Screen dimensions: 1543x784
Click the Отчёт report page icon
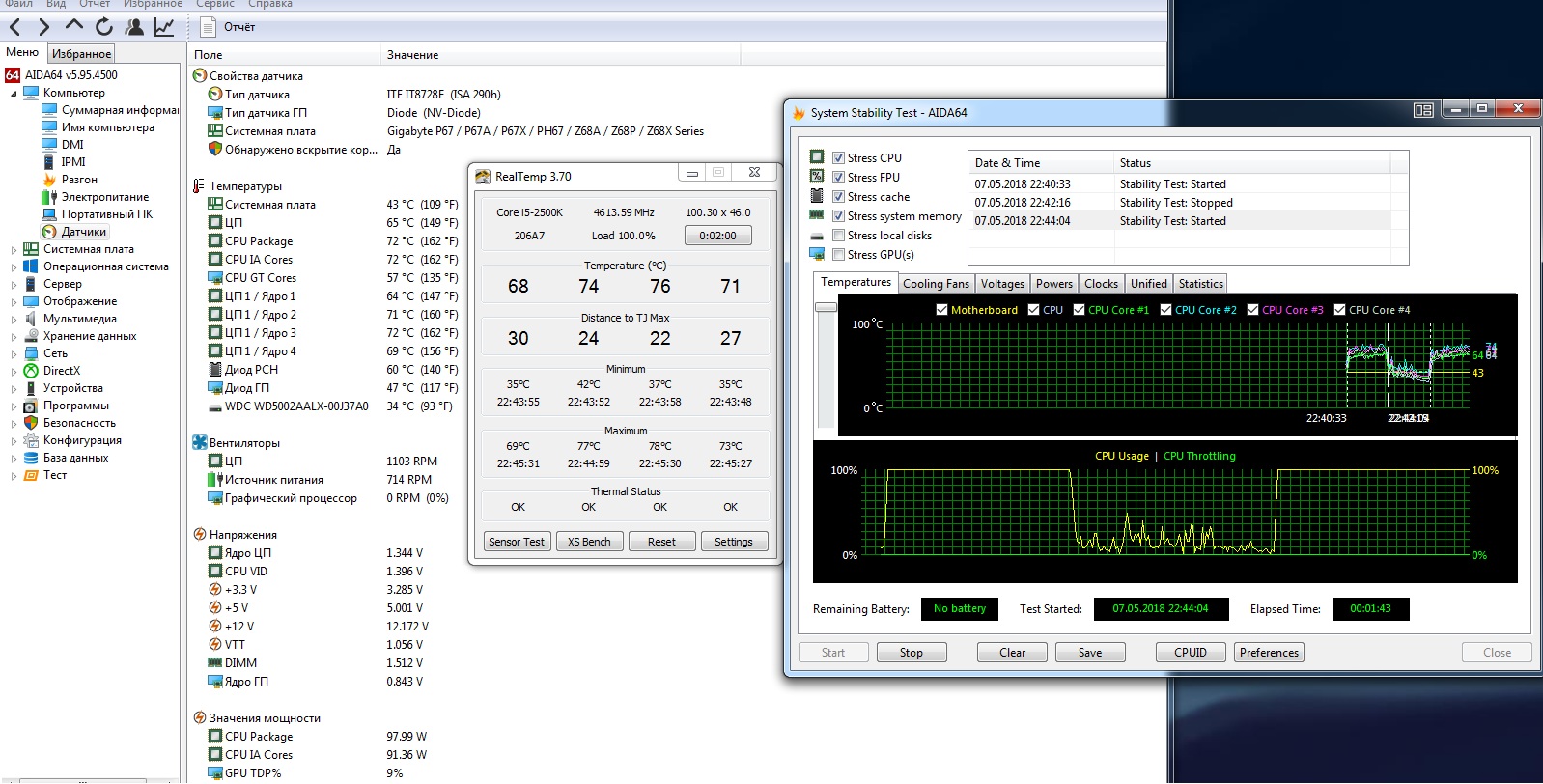(x=207, y=27)
